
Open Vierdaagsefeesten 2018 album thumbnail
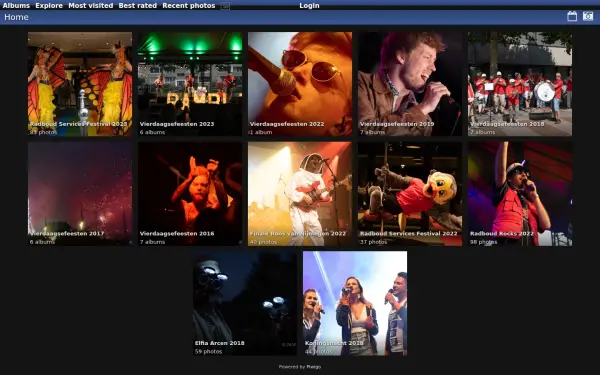(x=520, y=84)
